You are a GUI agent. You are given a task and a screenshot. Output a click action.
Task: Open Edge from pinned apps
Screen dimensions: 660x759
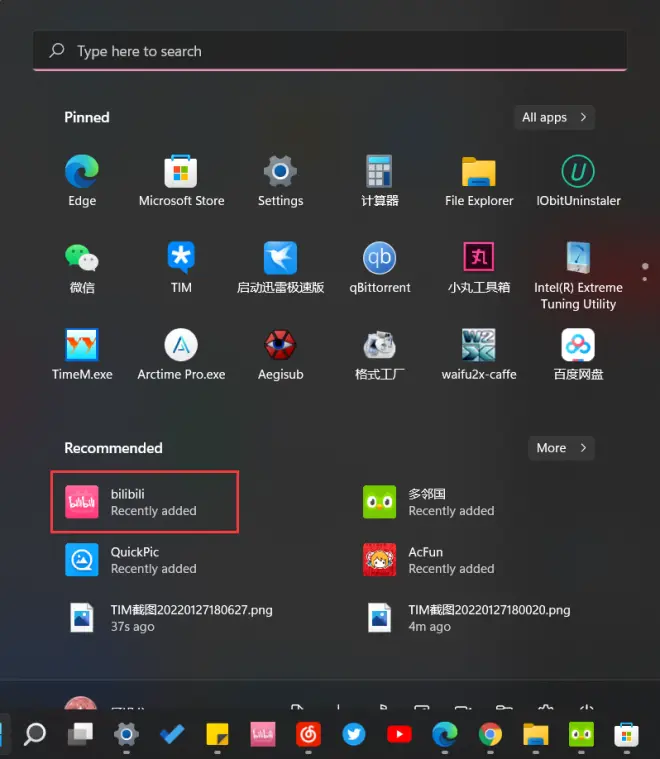pos(82,181)
